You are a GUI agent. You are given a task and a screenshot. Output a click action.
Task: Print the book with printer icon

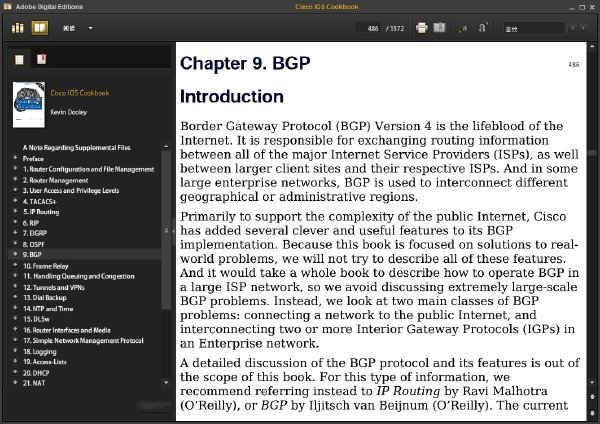421,28
